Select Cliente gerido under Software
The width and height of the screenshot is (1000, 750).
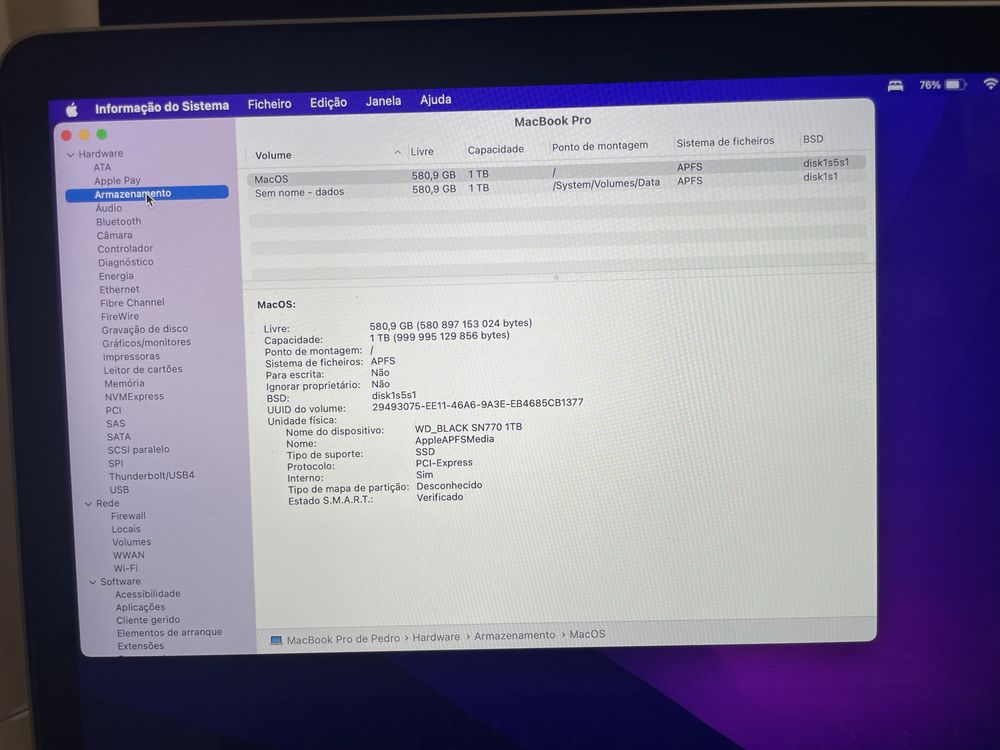(x=148, y=620)
